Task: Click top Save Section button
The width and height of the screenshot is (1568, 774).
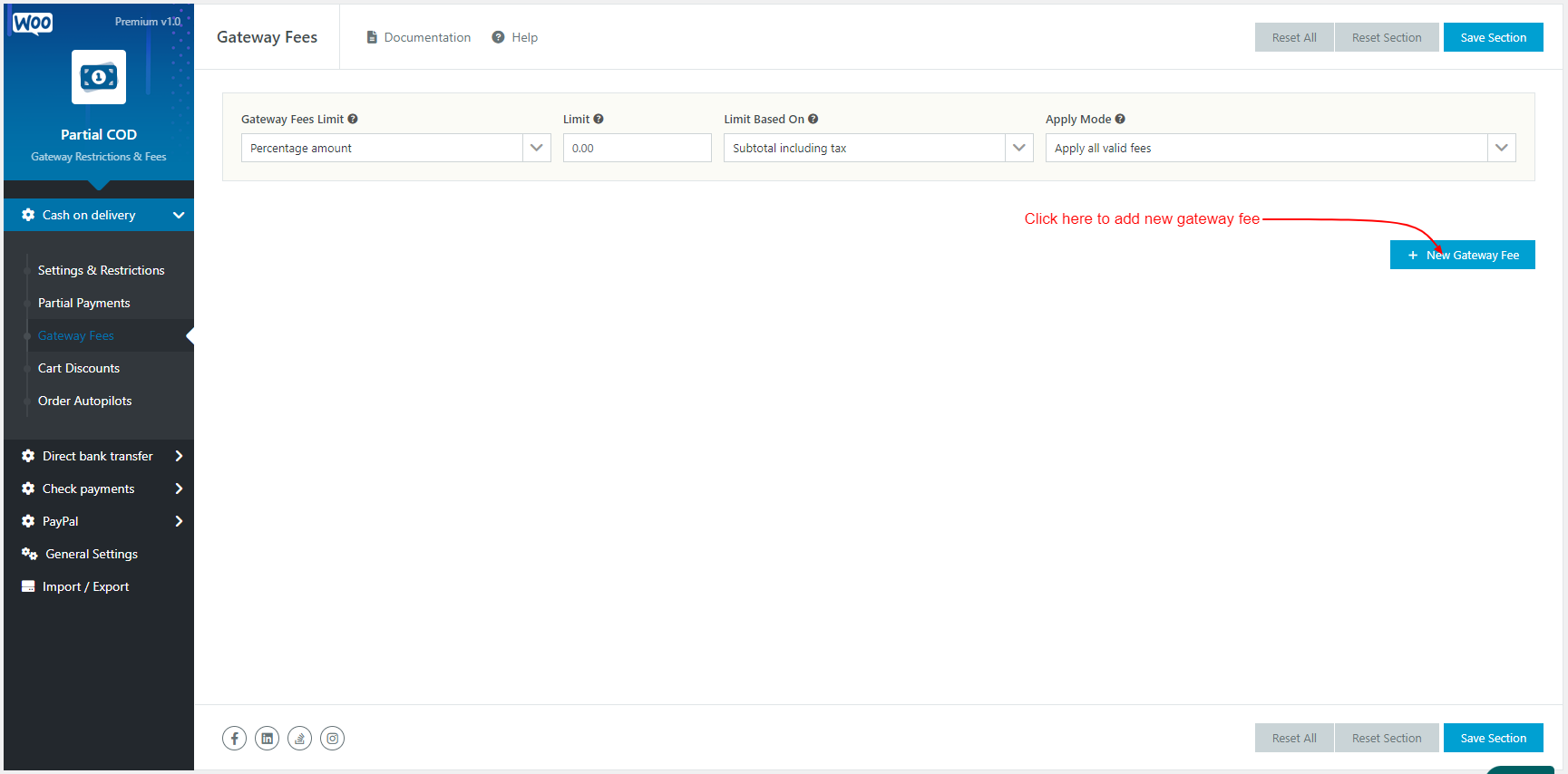Action: point(1494,37)
